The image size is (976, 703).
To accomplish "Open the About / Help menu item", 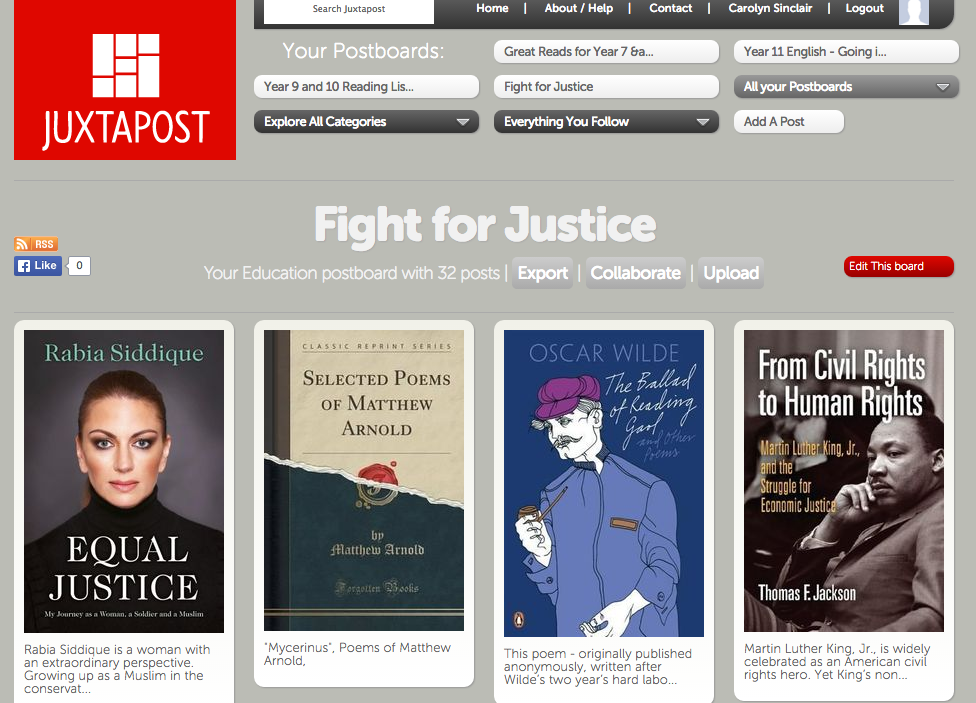I will (578, 8).
